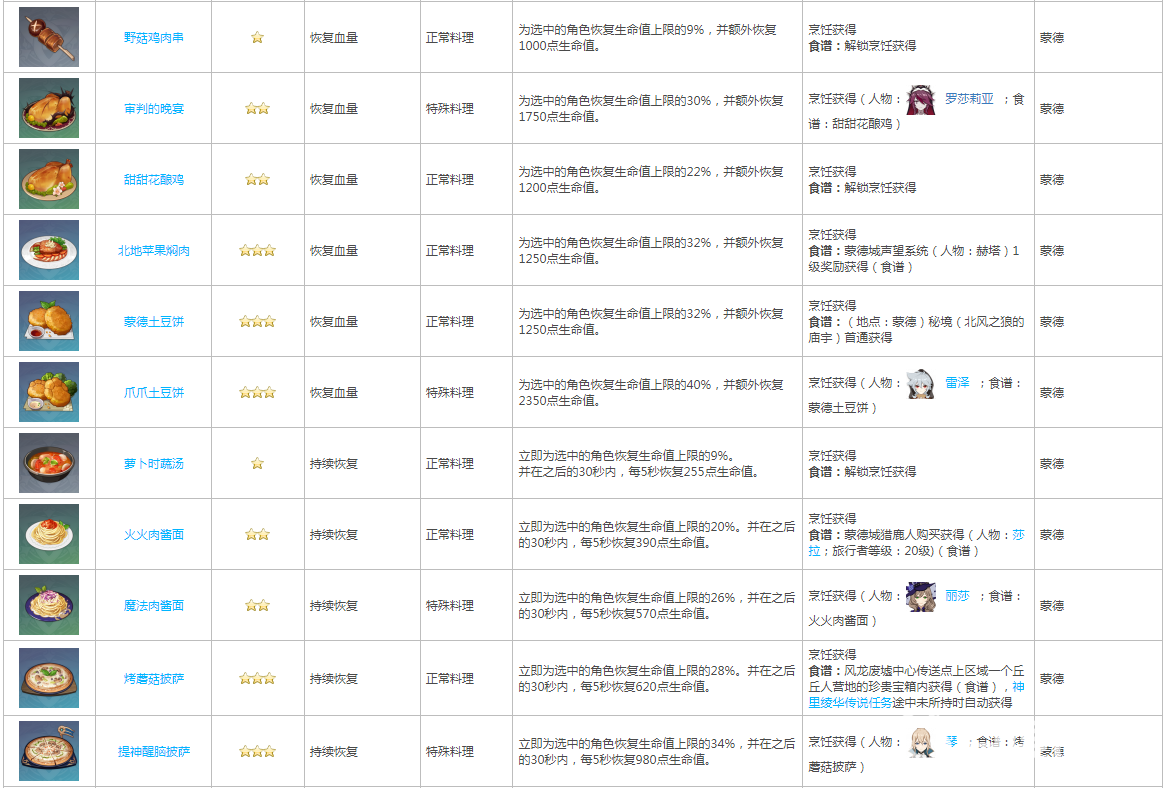The width and height of the screenshot is (1166, 788).
Task: Click the 火火肉酱面 pasta plate icon
Action: 49,534
